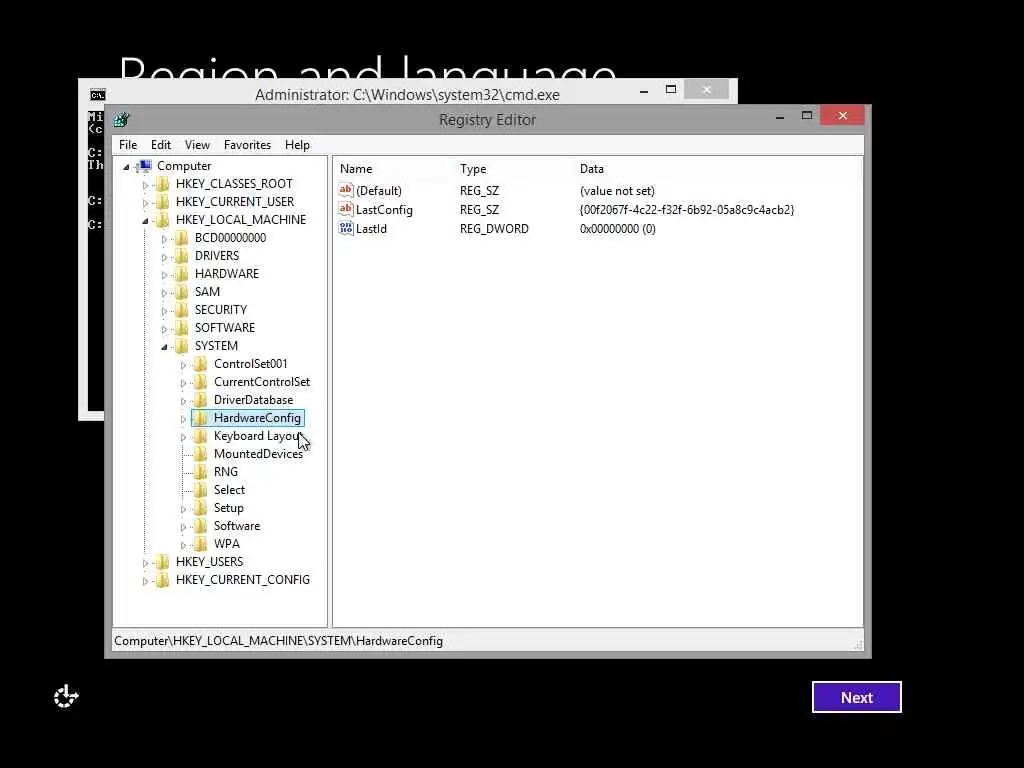Click the string icon next to LastConfig
The width and height of the screenshot is (1024, 768).
(x=345, y=209)
